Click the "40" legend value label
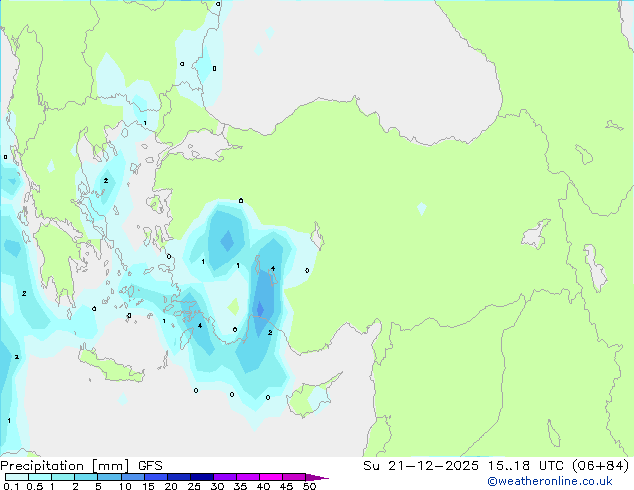This screenshot has width=634, height=490. pyautogui.click(x=263, y=486)
